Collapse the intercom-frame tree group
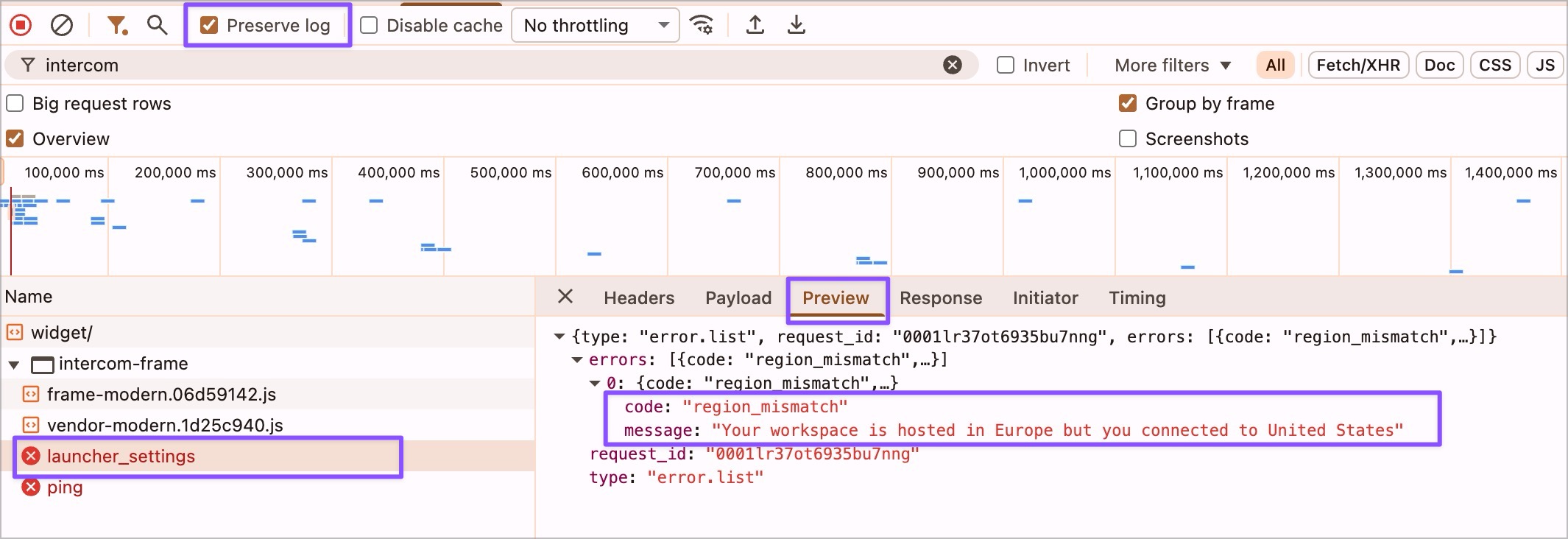1568x539 pixels. click(x=14, y=364)
